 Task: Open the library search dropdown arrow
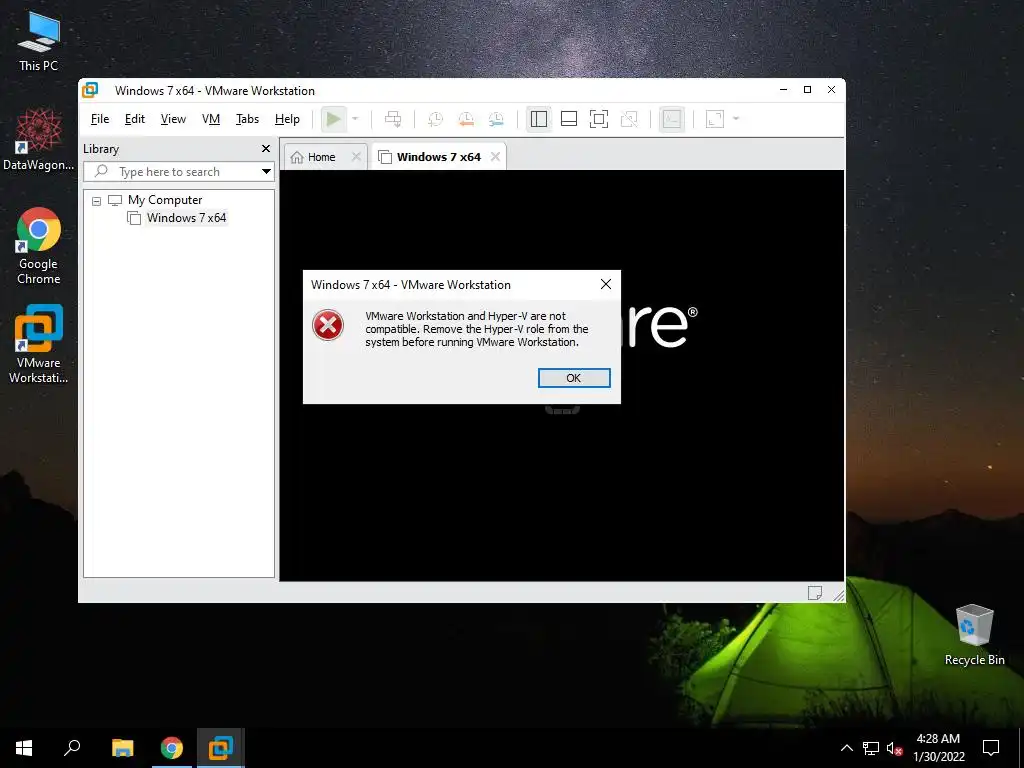pyautogui.click(x=266, y=172)
